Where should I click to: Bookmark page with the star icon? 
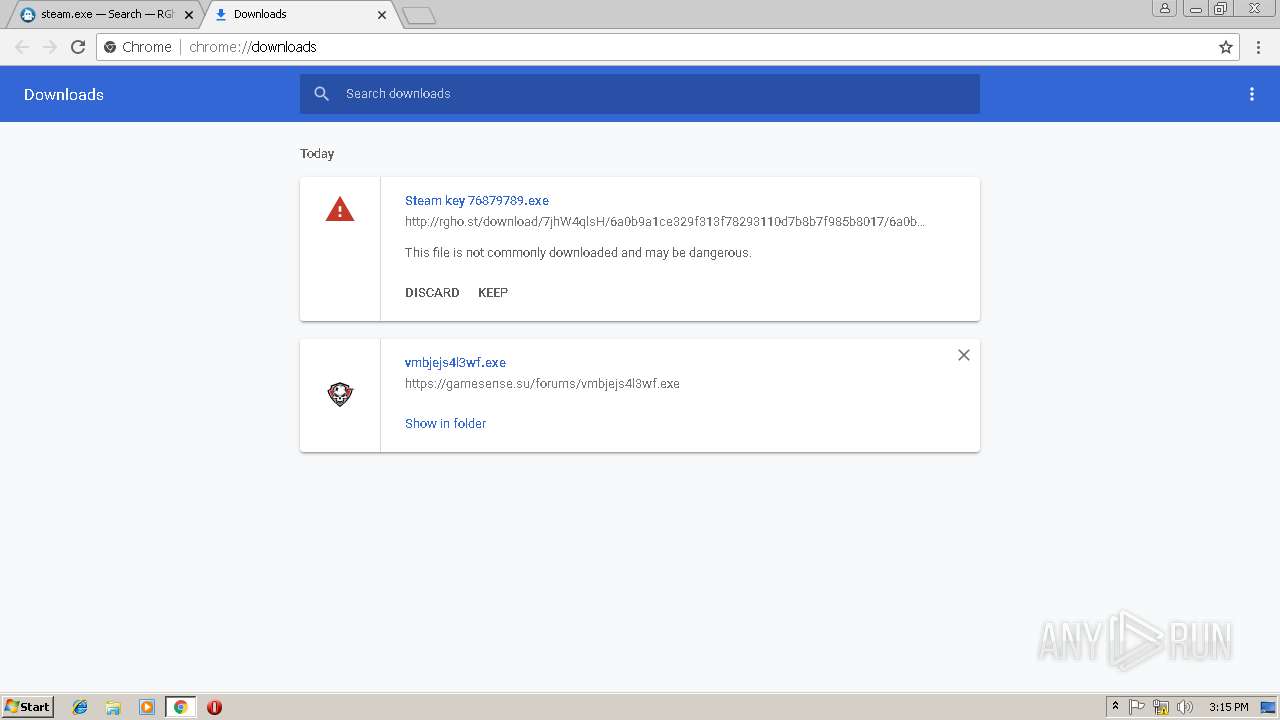point(1226,47)
